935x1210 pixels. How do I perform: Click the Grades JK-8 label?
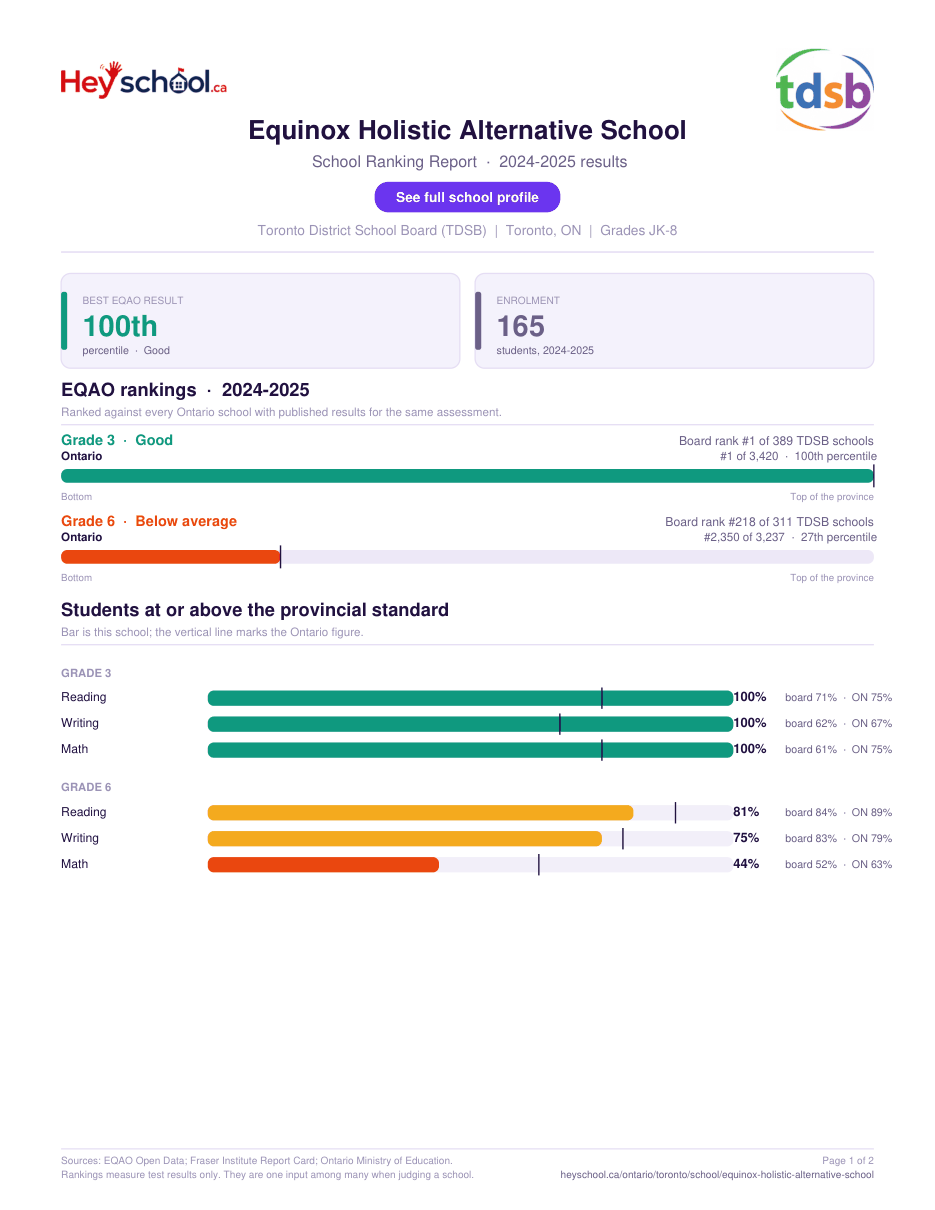click(x=638, y=230)
